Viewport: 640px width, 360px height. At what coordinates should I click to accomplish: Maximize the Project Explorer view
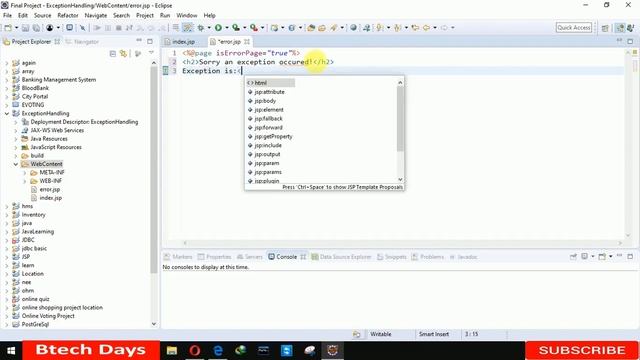(x=150, y=41)
